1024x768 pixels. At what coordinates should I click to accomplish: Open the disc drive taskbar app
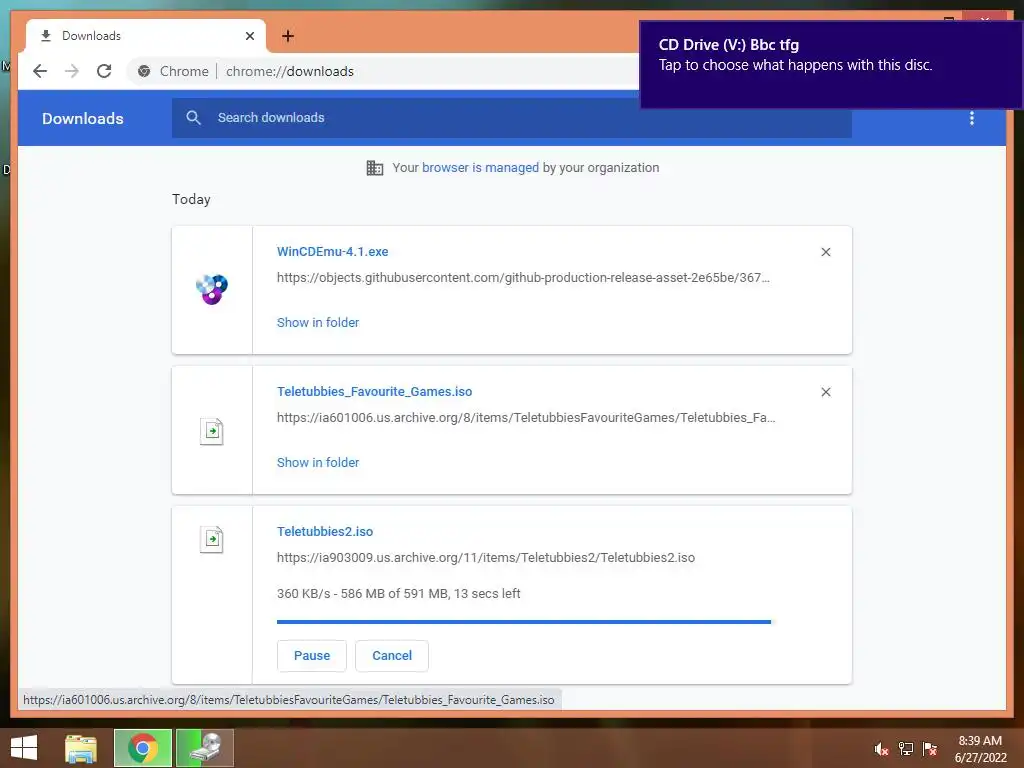point(205,748)
